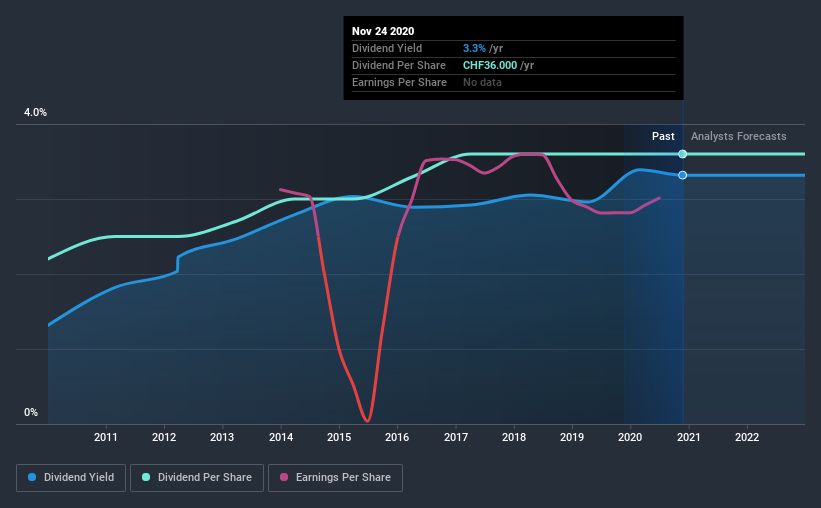This screenshot has width=821, height=508.
Task: Click the 4.0% y-axis label
Action: click(35, 113)
